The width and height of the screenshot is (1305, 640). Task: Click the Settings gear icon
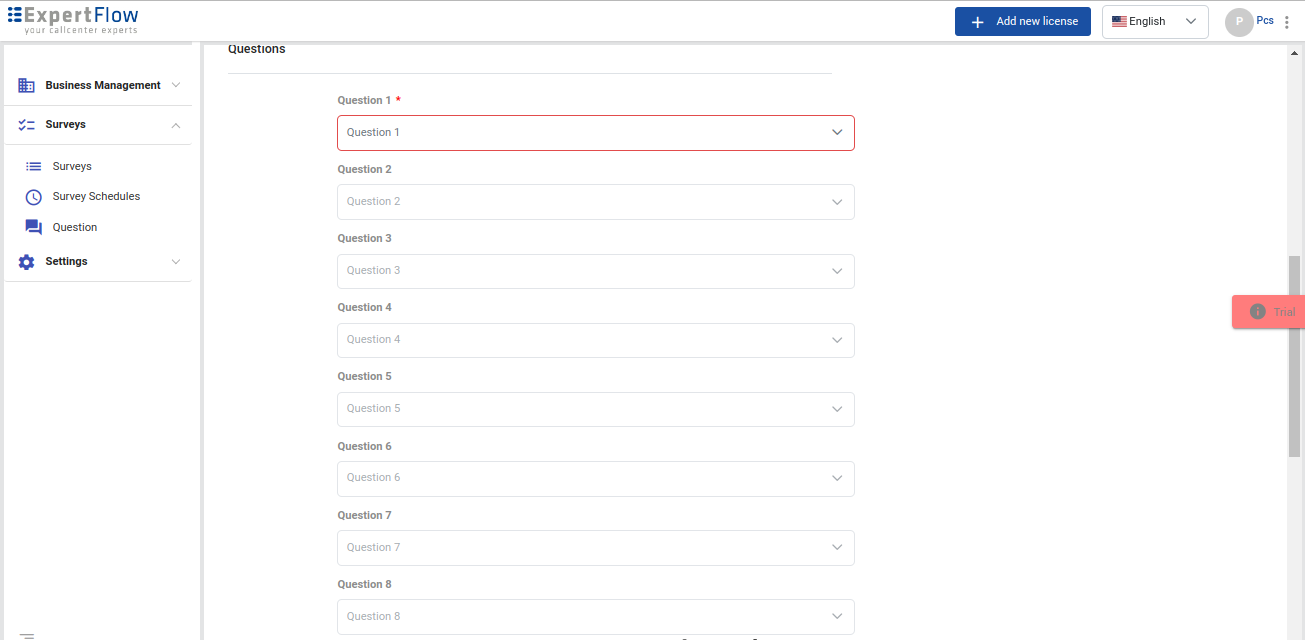click(26, 262)
